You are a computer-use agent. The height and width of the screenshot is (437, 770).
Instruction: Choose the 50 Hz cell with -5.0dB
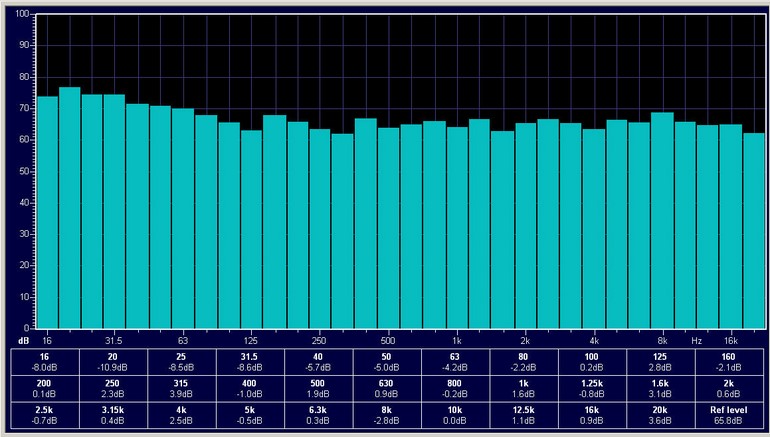387,362
